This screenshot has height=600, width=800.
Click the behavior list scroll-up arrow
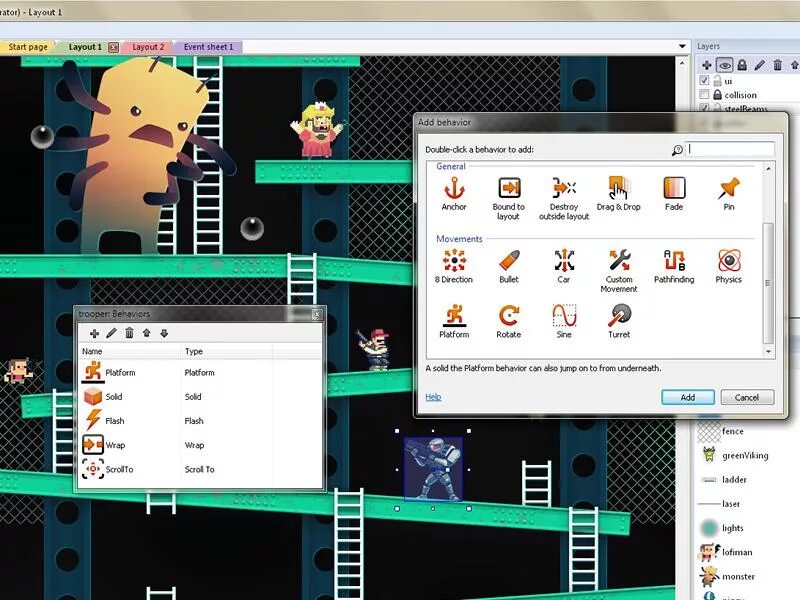[768, 168]
